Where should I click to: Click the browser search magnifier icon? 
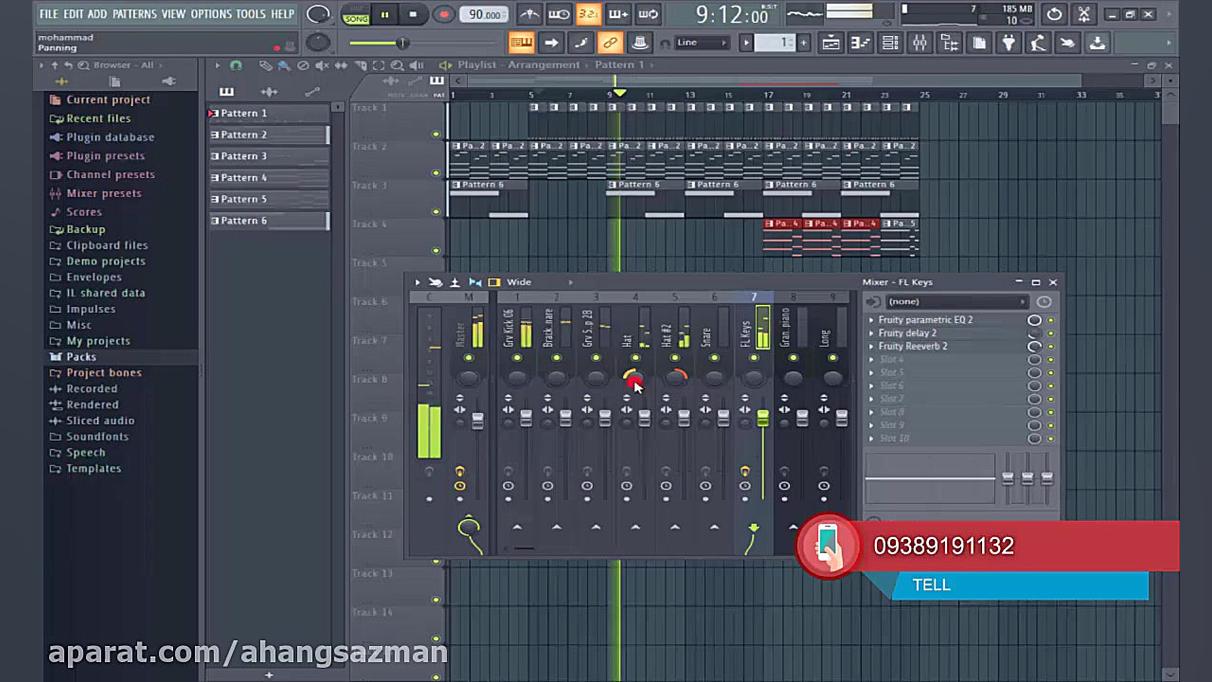click(x=84, y=65)
